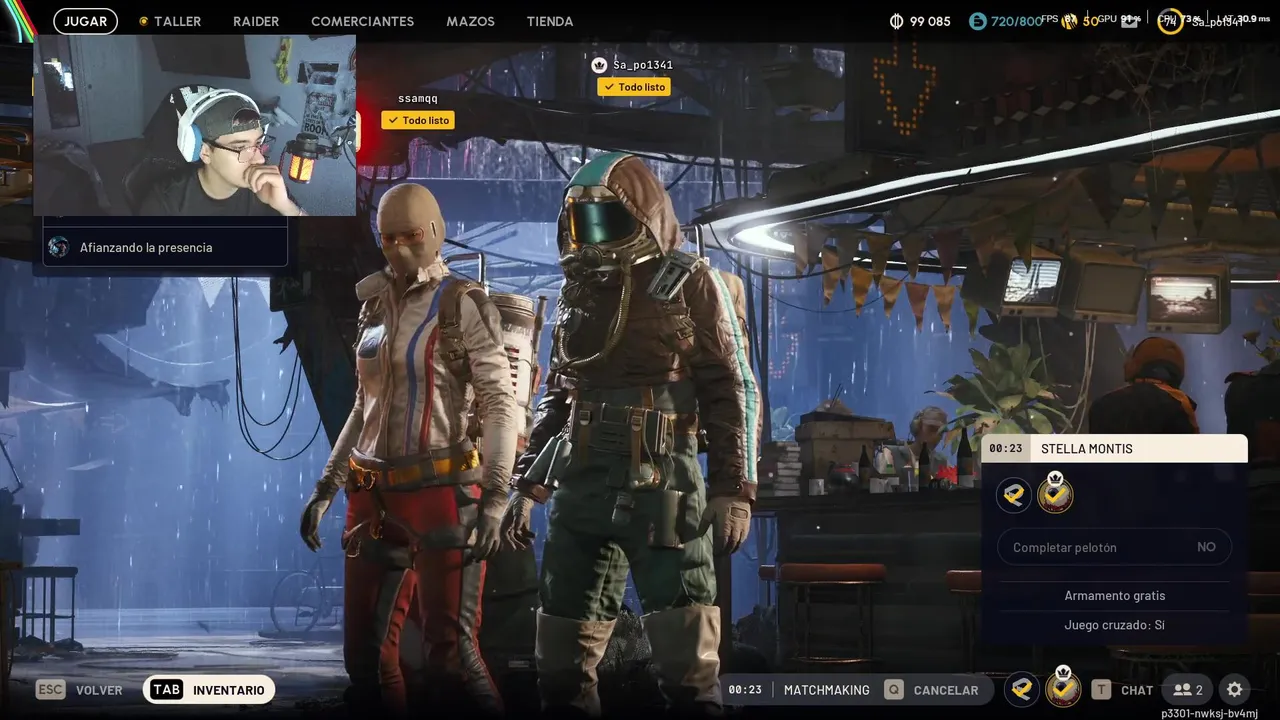The image size is (1280, 720).
Task: Select the player name Sa_po1341 above the character
Action: 642,65
